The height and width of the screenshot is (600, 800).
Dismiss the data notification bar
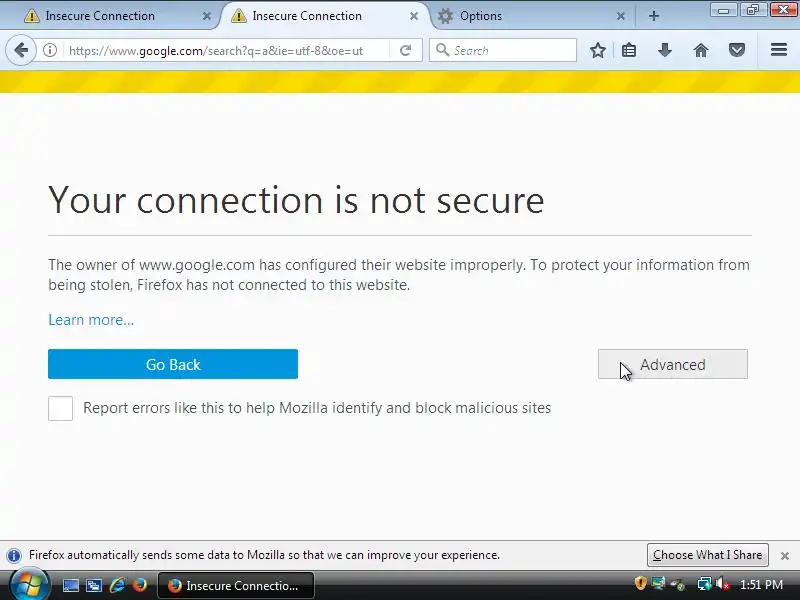[785, 556]
